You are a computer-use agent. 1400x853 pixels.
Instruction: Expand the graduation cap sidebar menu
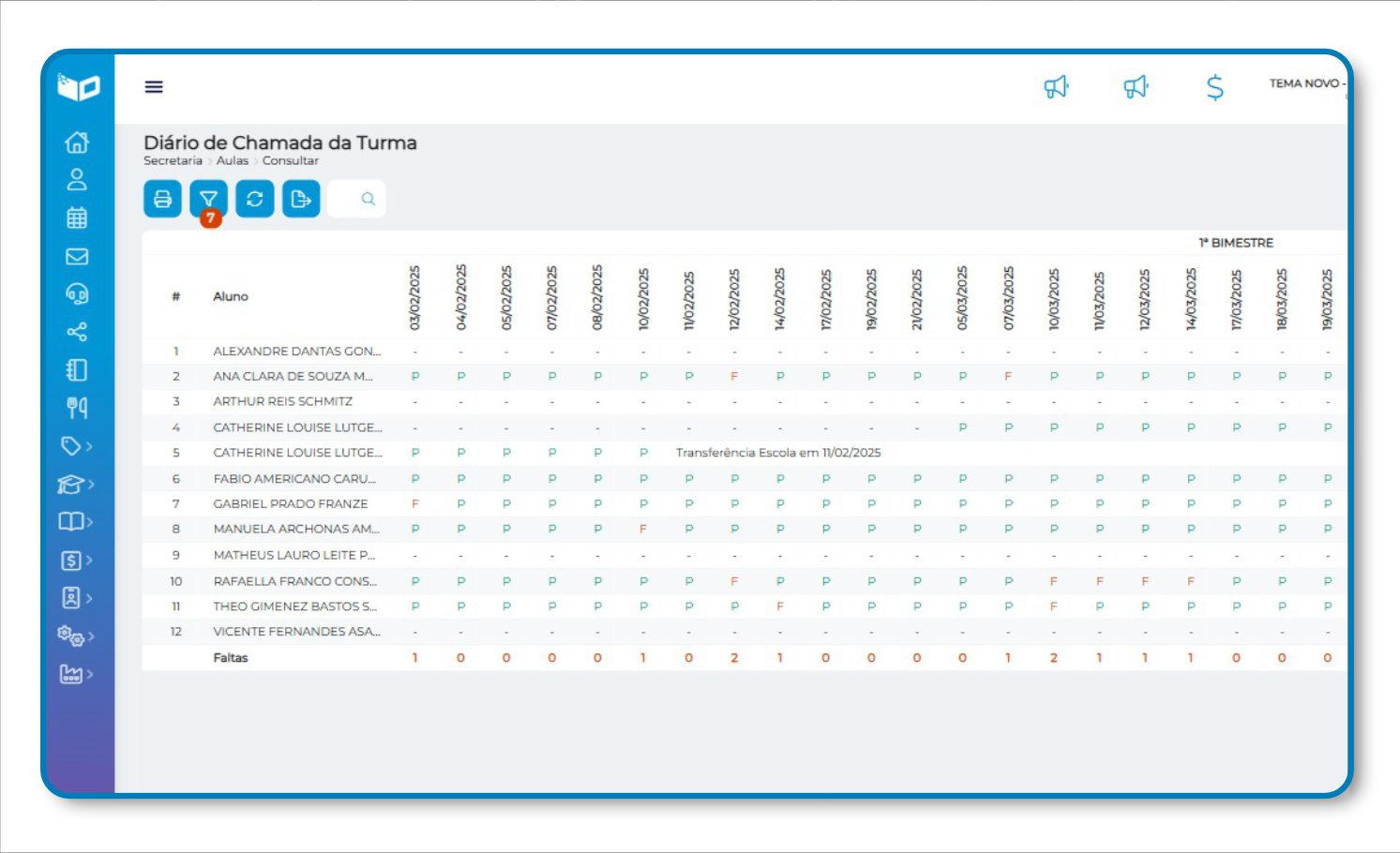coord(76,485)
